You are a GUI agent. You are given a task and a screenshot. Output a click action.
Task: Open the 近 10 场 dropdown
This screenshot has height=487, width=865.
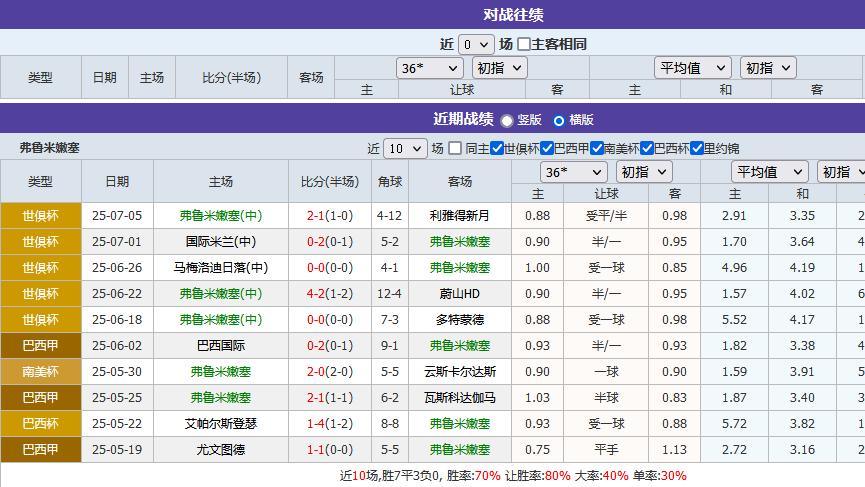pyautogui.click(x=405, y=148)
